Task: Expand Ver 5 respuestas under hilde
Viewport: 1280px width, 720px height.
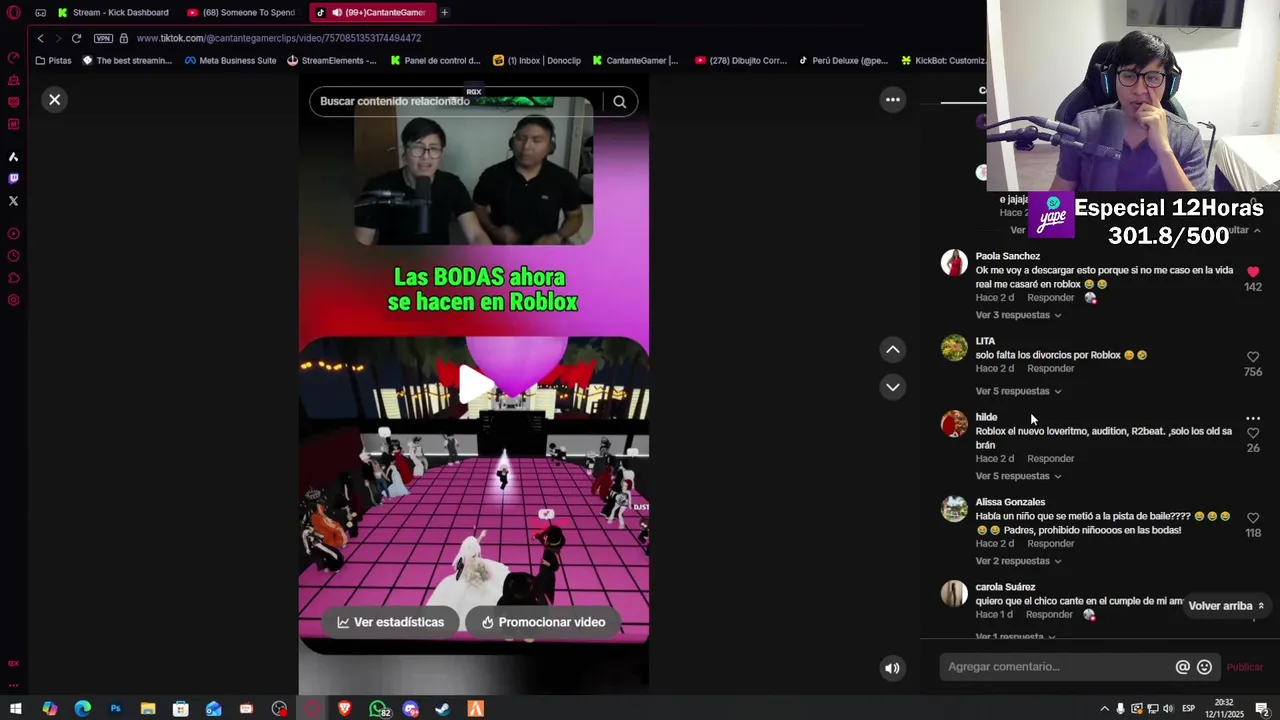Action: pyautogui.click(x=1018, y=476)
